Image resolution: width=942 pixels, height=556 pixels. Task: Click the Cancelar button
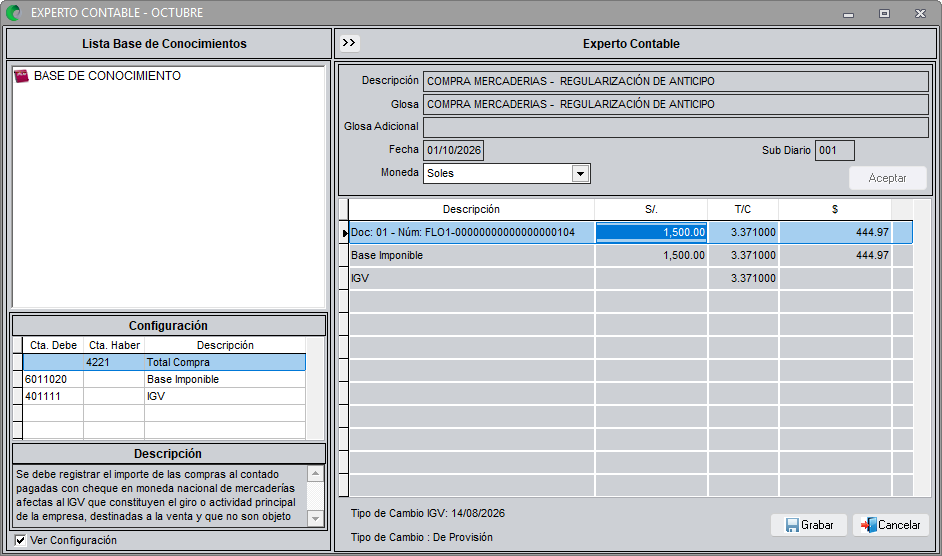890,525
